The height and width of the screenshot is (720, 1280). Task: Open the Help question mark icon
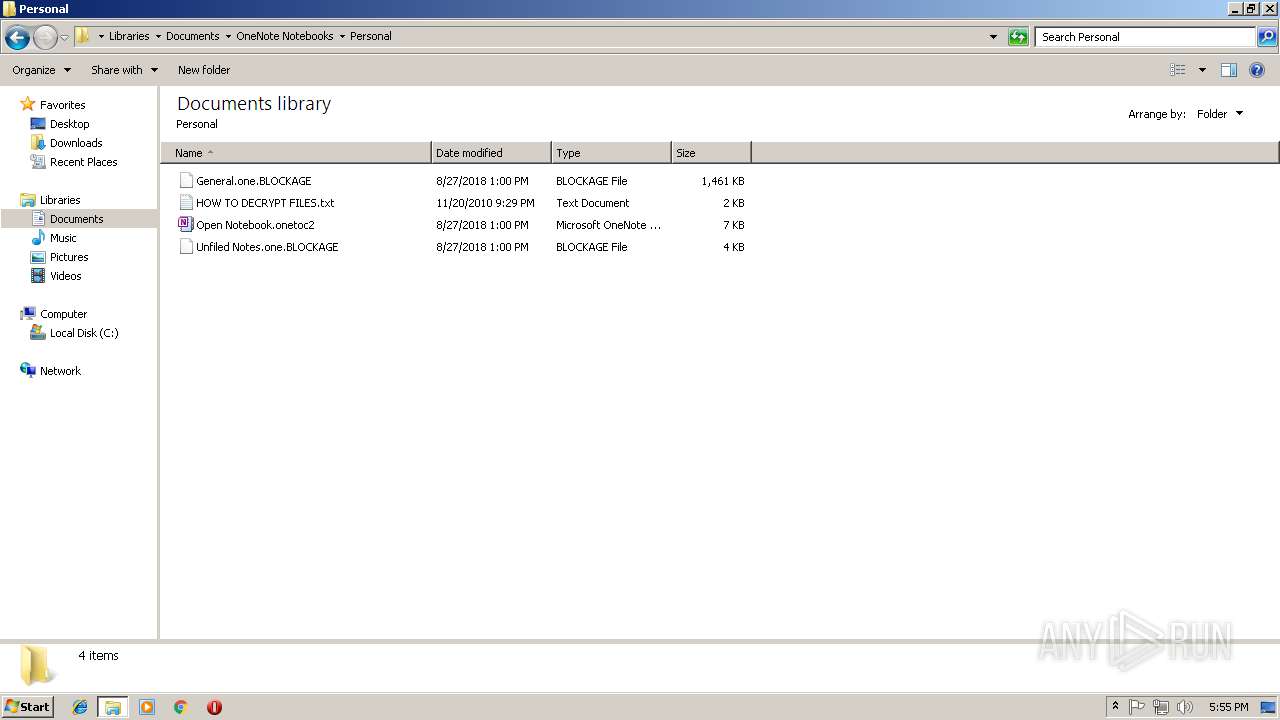pyautogui.click(x=1257, y=70)
